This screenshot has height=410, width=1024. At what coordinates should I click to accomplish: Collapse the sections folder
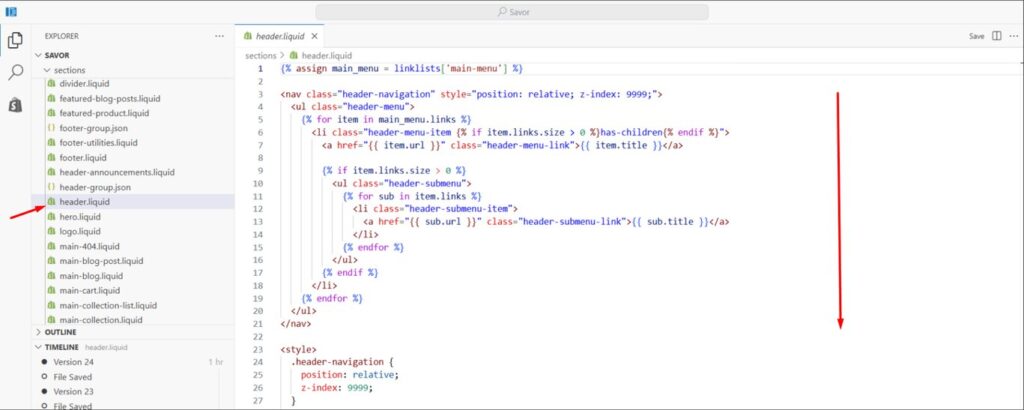point(46,70)
